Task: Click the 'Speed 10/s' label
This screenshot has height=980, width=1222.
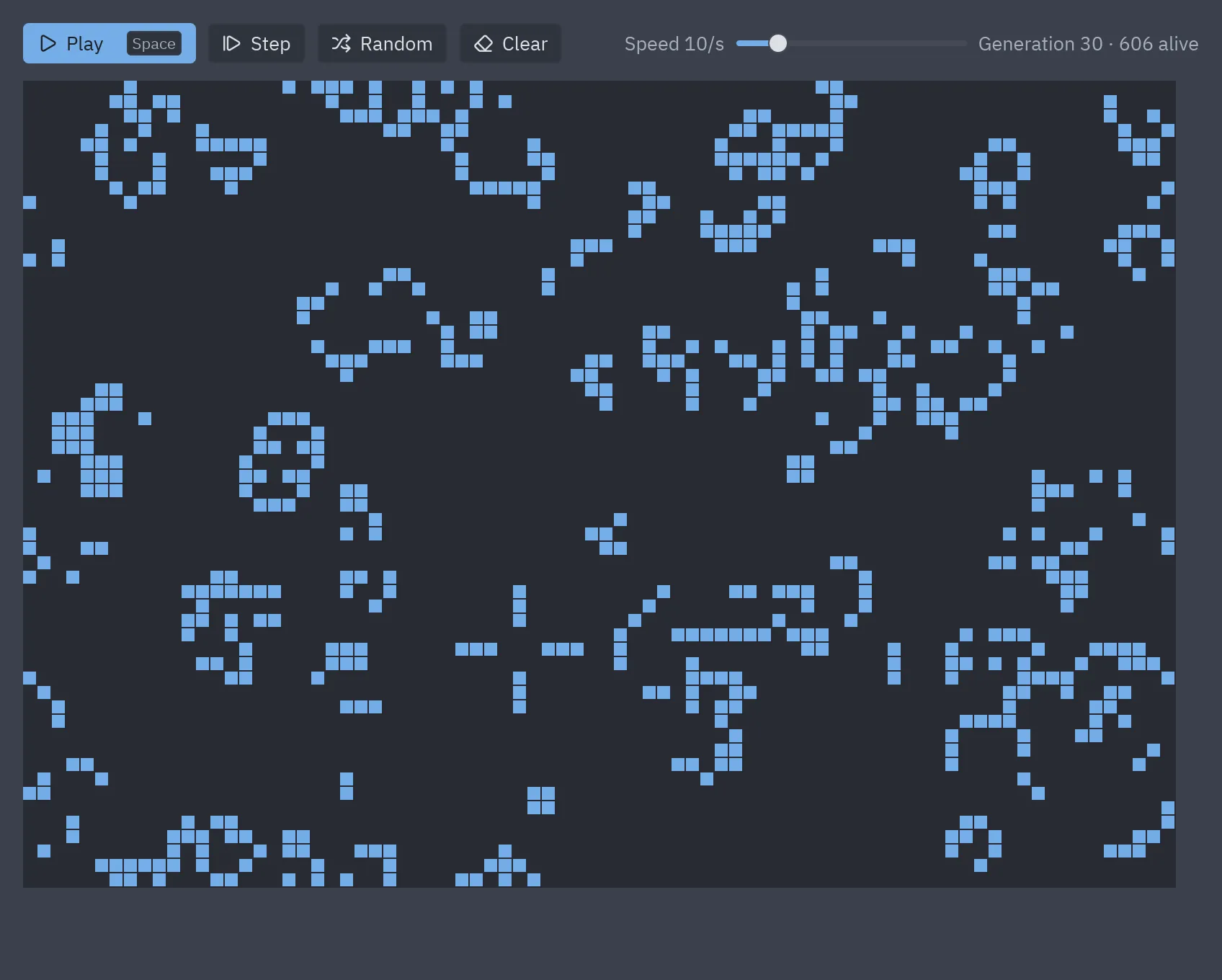Action: 674,44
